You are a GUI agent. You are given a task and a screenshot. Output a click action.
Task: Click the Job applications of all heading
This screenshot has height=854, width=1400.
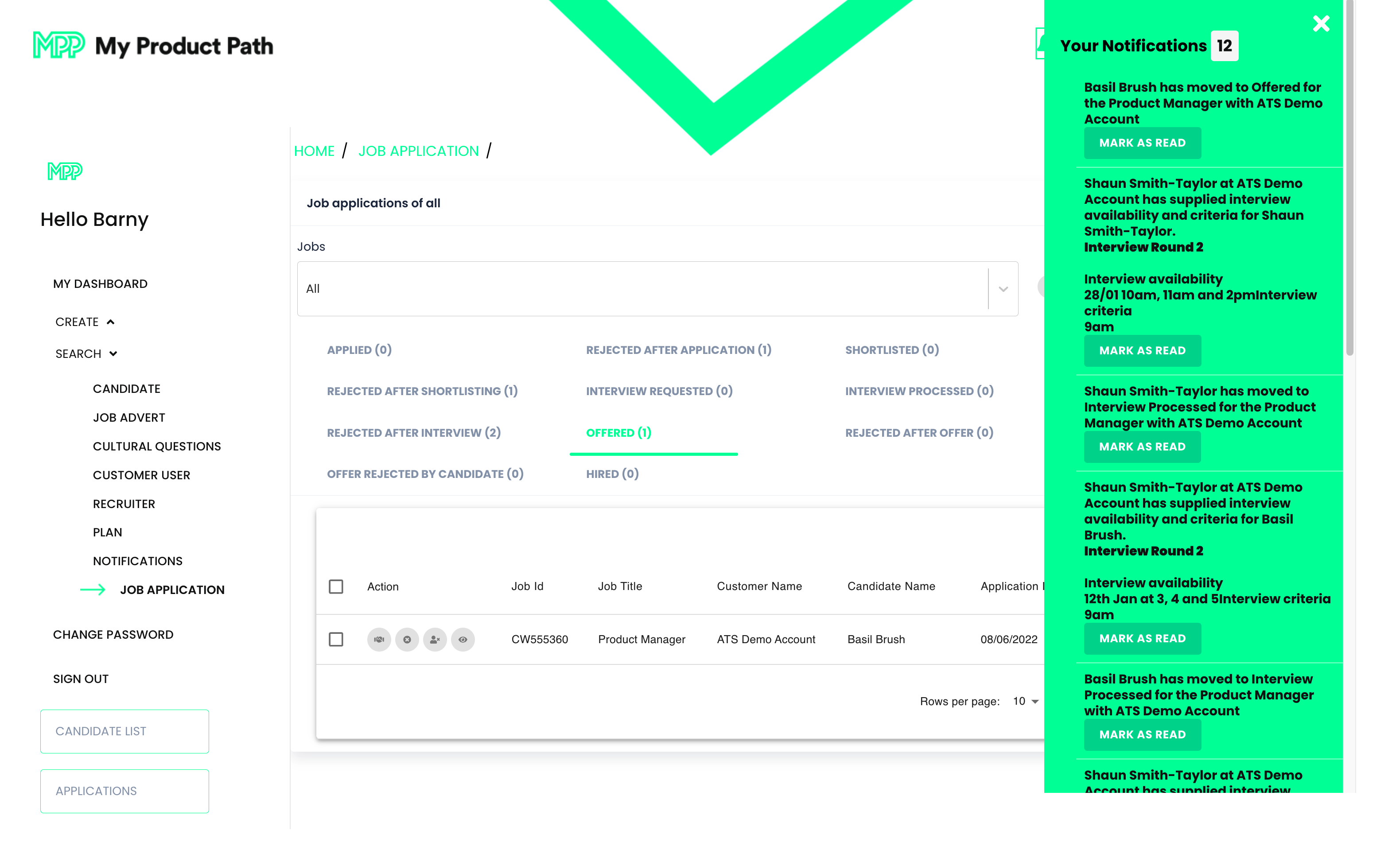pos(373,203)
